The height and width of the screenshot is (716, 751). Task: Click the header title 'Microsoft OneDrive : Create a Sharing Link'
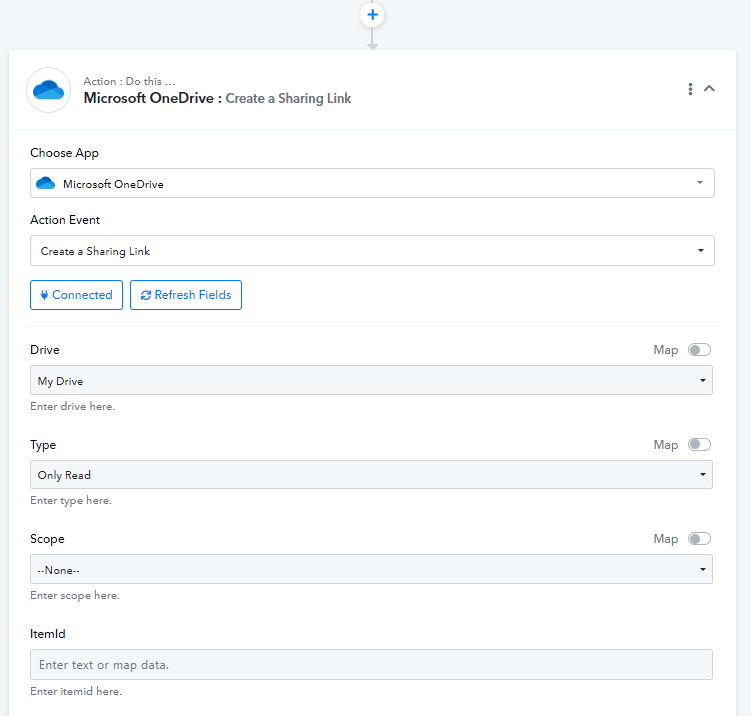(x=217, y=98)
